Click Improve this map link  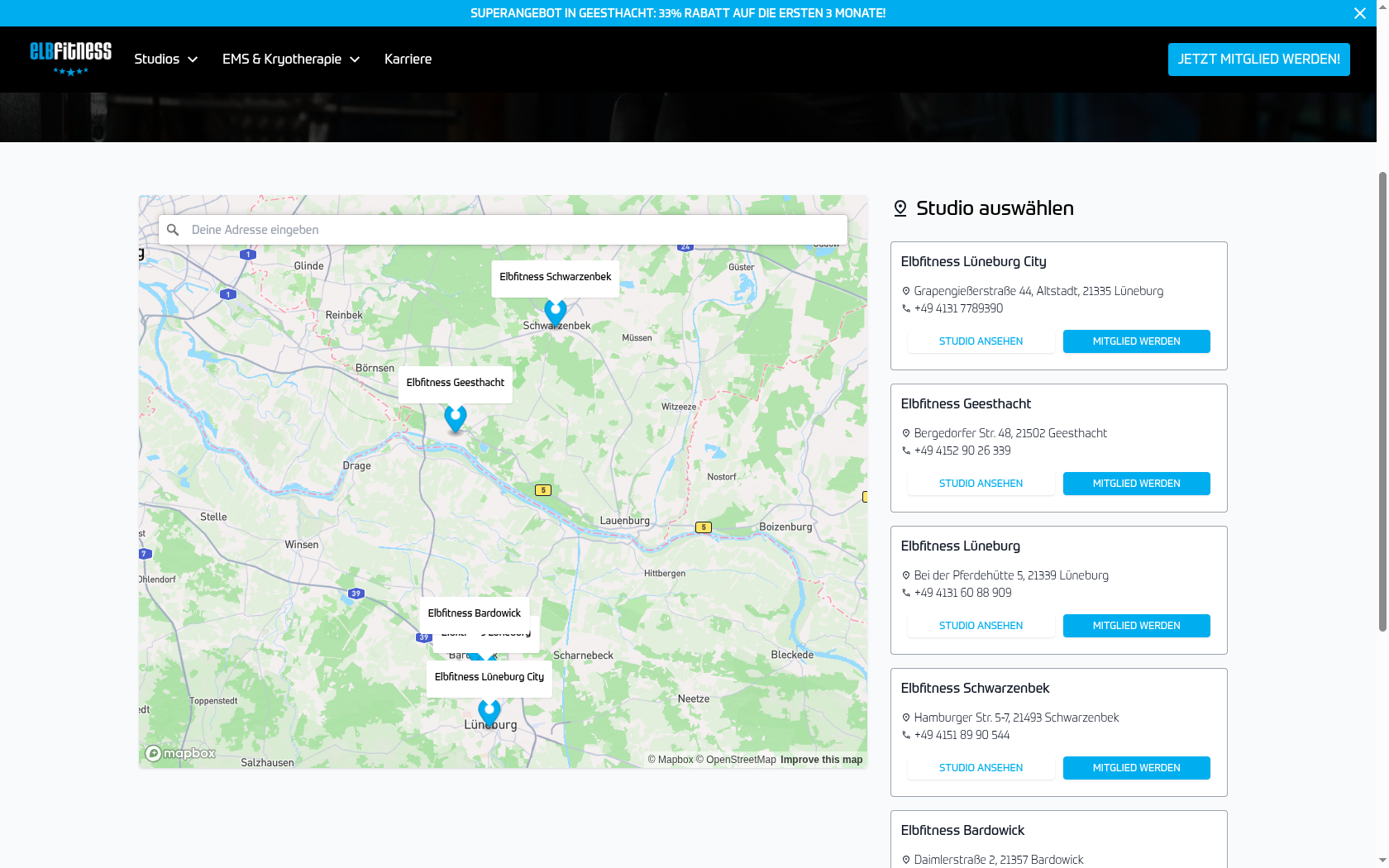pyautogui.click(x=821, y=760)
